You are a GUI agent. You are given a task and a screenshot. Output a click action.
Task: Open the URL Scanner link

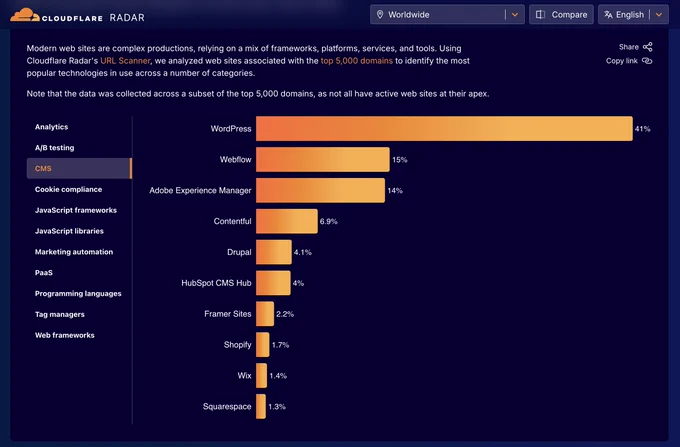pyautogui.click(x=125, y=61)
